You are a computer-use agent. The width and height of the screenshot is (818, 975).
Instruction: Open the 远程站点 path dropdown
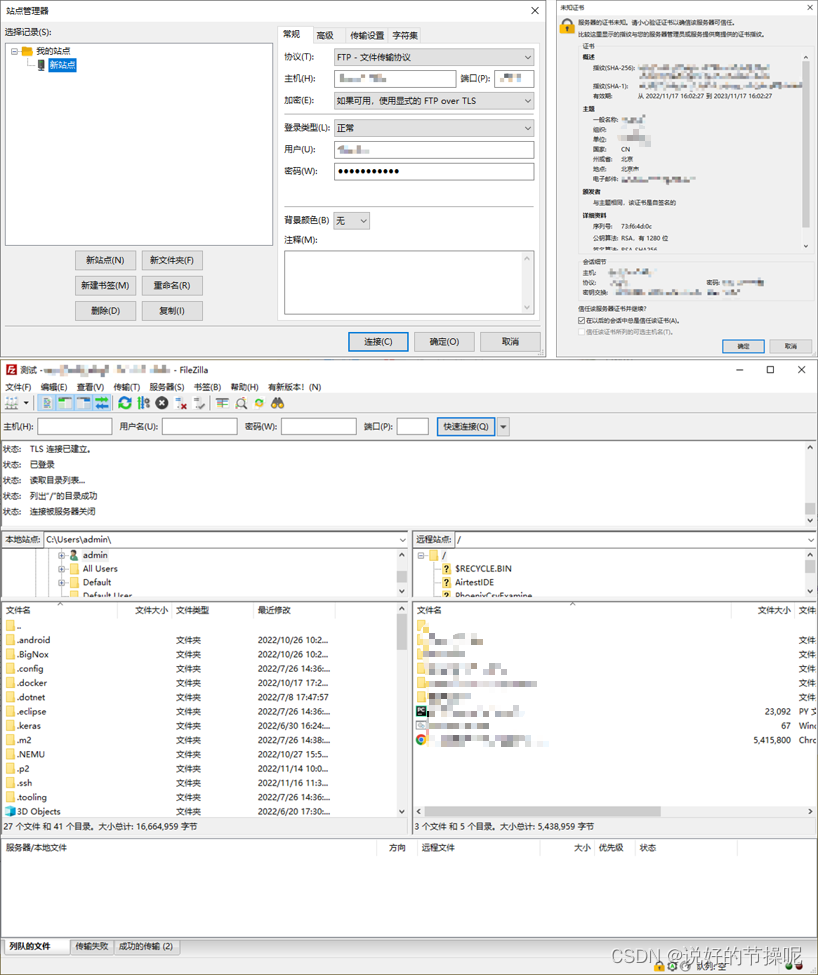pos(811,540)
